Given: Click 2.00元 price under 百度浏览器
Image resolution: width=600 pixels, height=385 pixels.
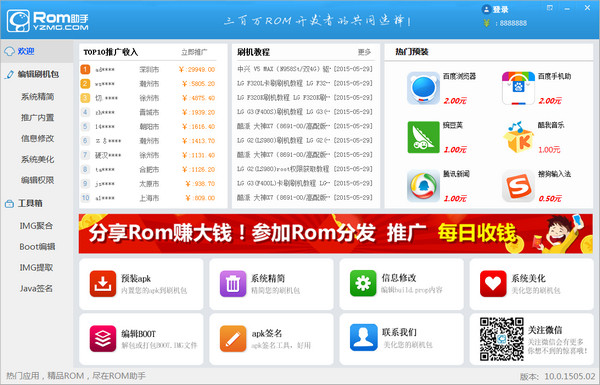Looking at the screenshot, I should click(x=455, y=101).
